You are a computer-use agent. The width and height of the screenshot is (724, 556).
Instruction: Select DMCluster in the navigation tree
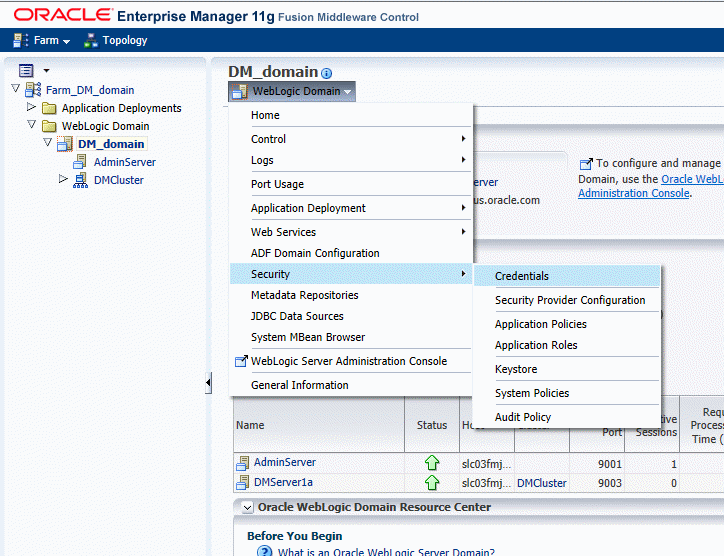pos(119,180)
